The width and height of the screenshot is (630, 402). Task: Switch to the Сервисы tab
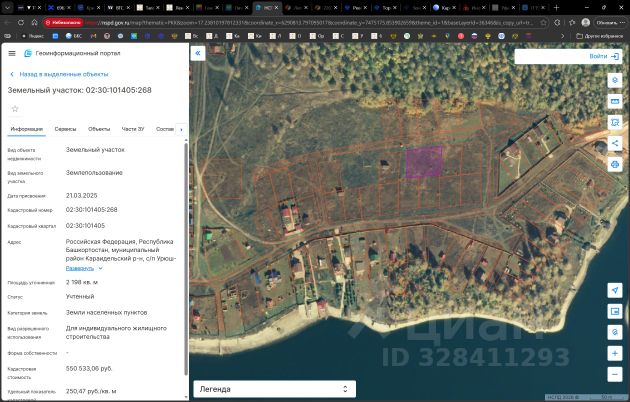[x=65, y=129]
